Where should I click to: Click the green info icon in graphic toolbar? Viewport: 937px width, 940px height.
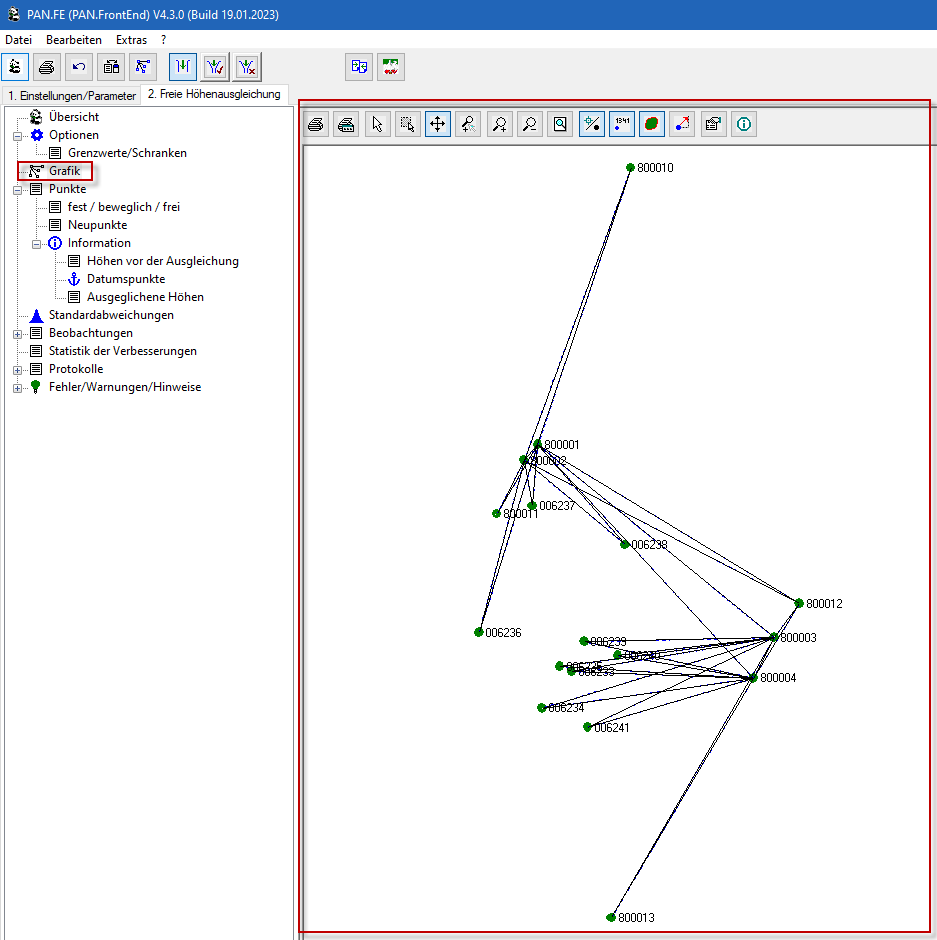point(744,124)
